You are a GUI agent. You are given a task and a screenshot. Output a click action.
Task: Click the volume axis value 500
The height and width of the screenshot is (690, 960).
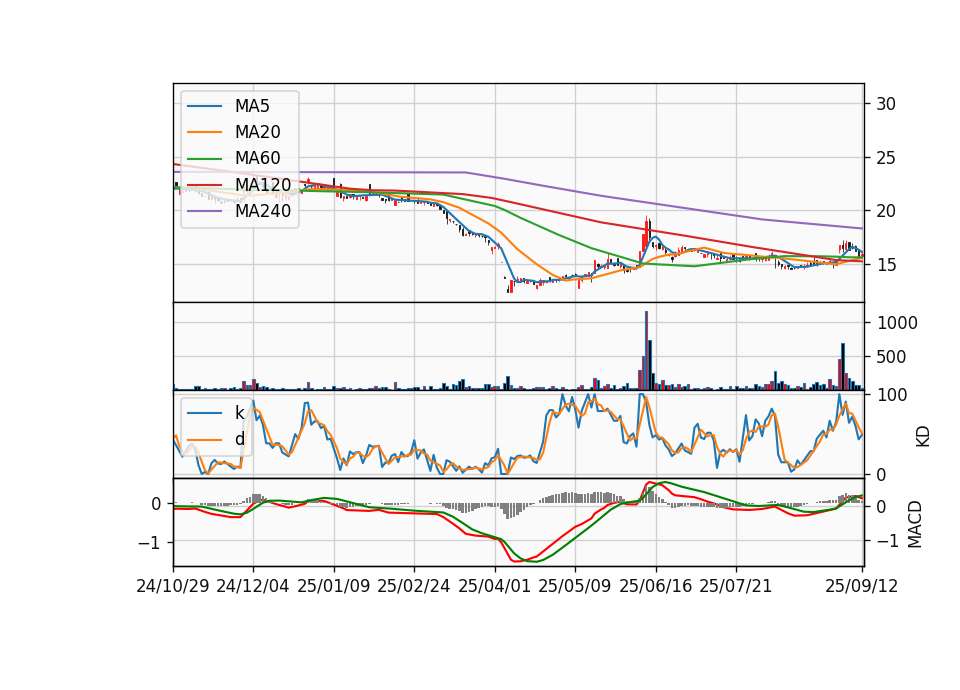tap(891, 357)
